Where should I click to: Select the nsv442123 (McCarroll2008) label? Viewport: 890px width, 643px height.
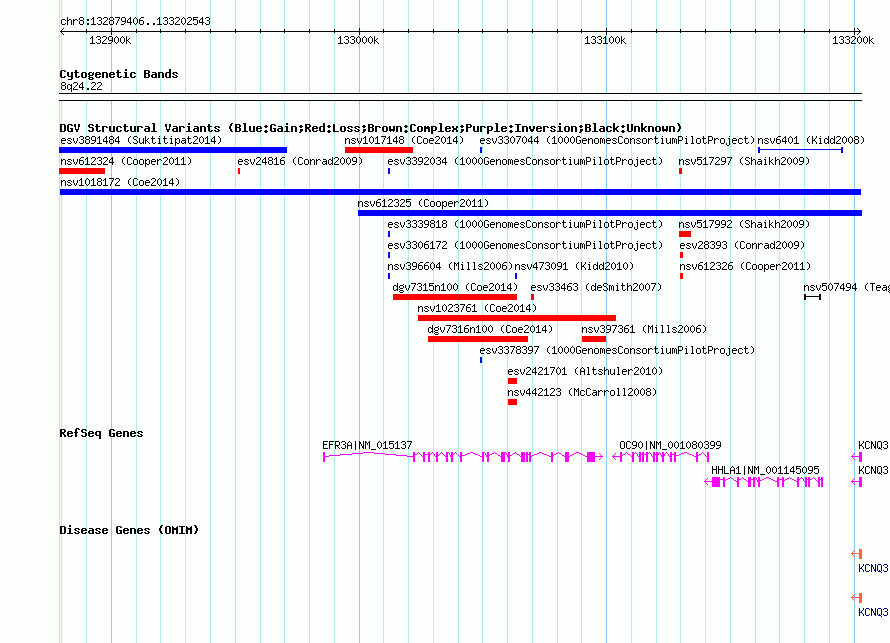coord(582,392)
